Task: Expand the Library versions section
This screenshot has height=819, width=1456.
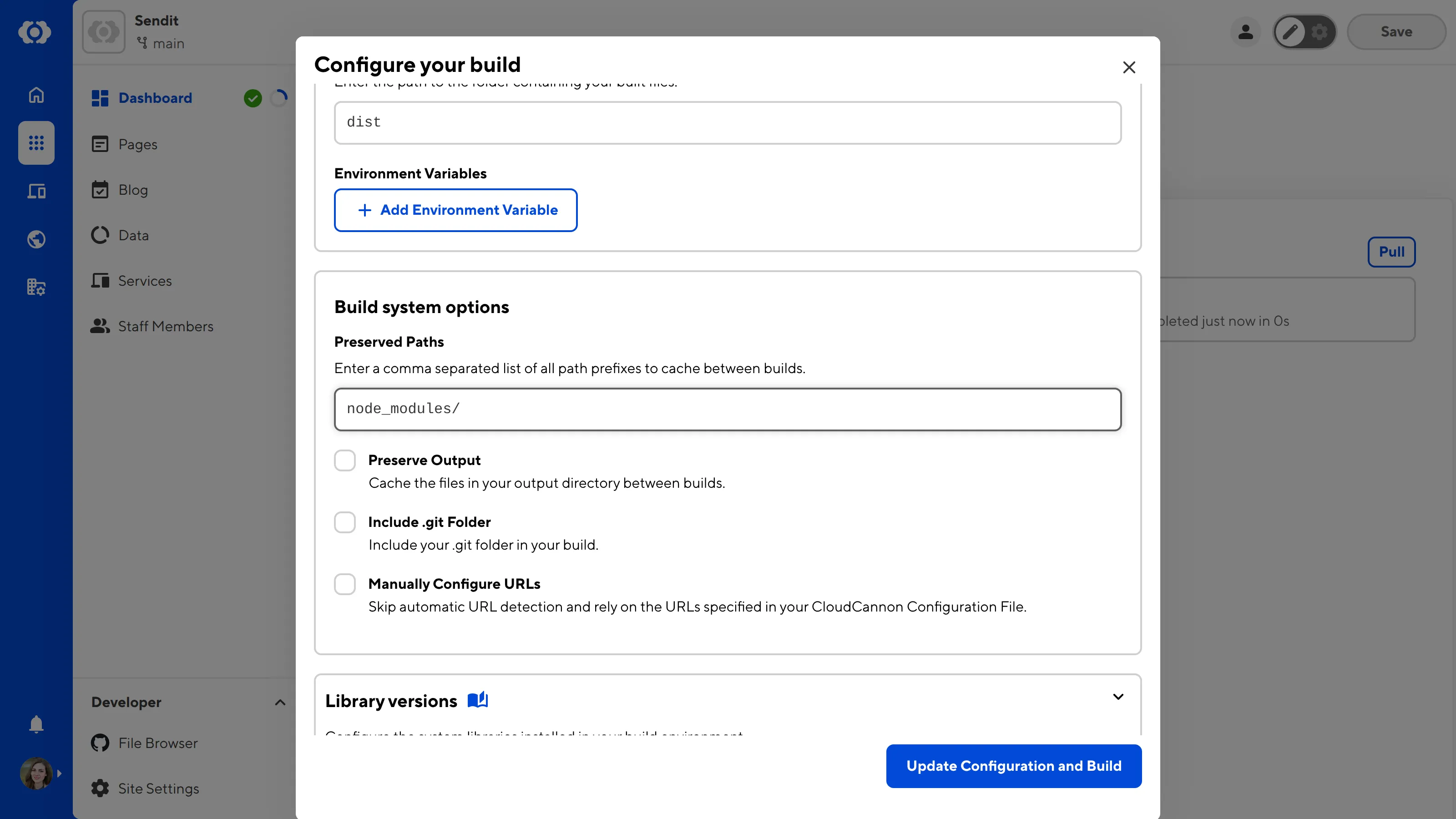Action: coord(1118,697)
